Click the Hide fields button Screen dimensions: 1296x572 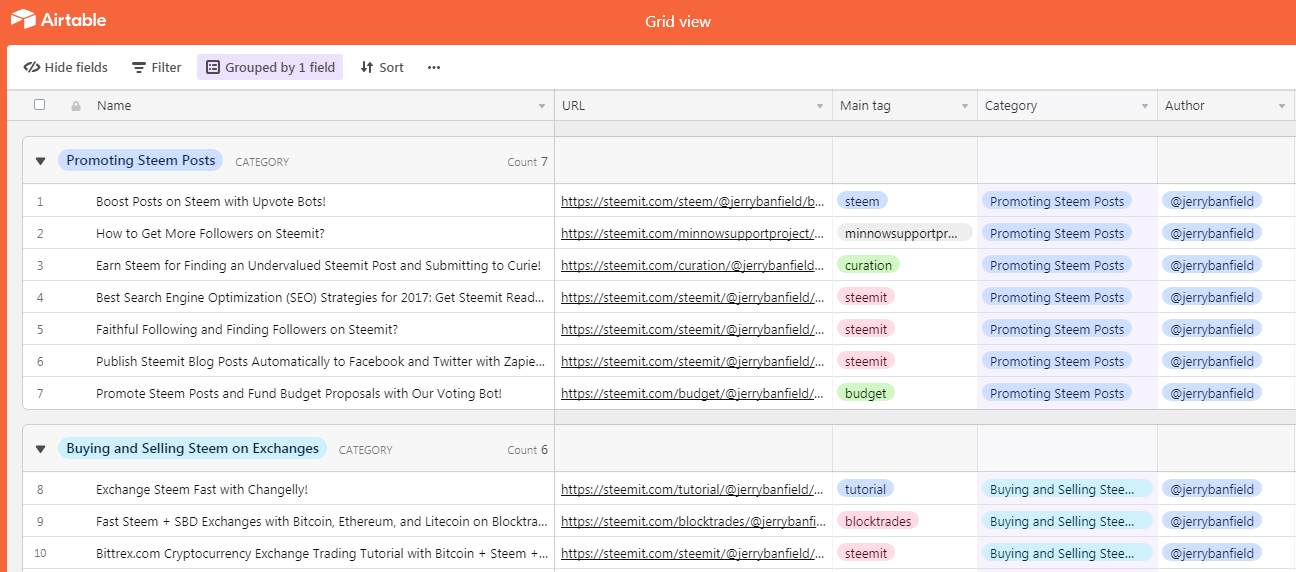click(x=66, y=67)
